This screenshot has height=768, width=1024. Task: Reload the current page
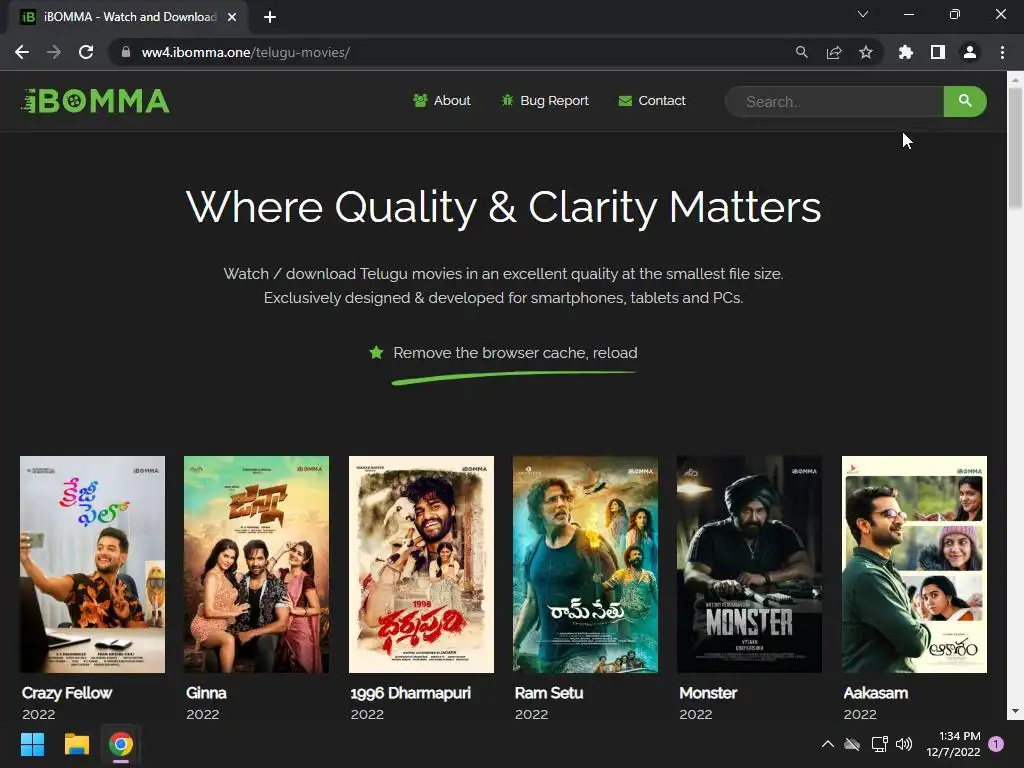pos(86,52)
